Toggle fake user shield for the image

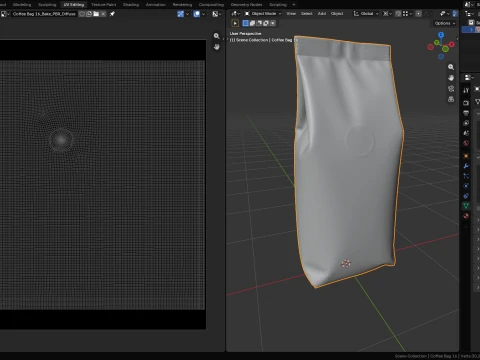(x=82, y=14)
